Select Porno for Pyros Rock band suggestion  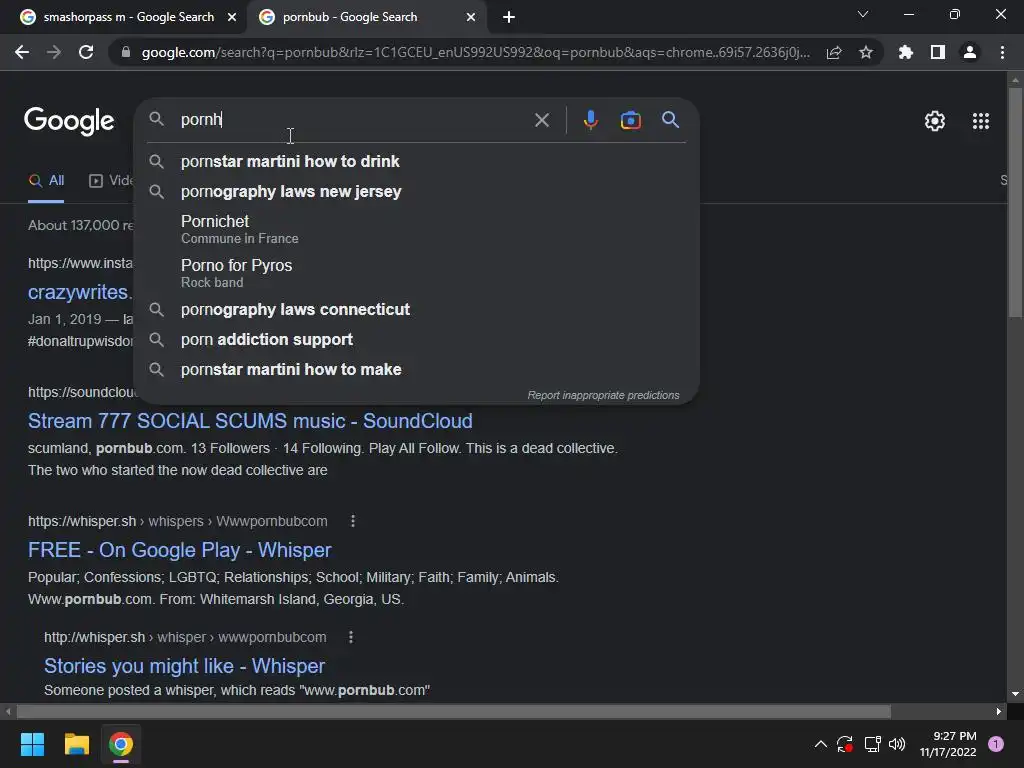(x=416, y=273)
